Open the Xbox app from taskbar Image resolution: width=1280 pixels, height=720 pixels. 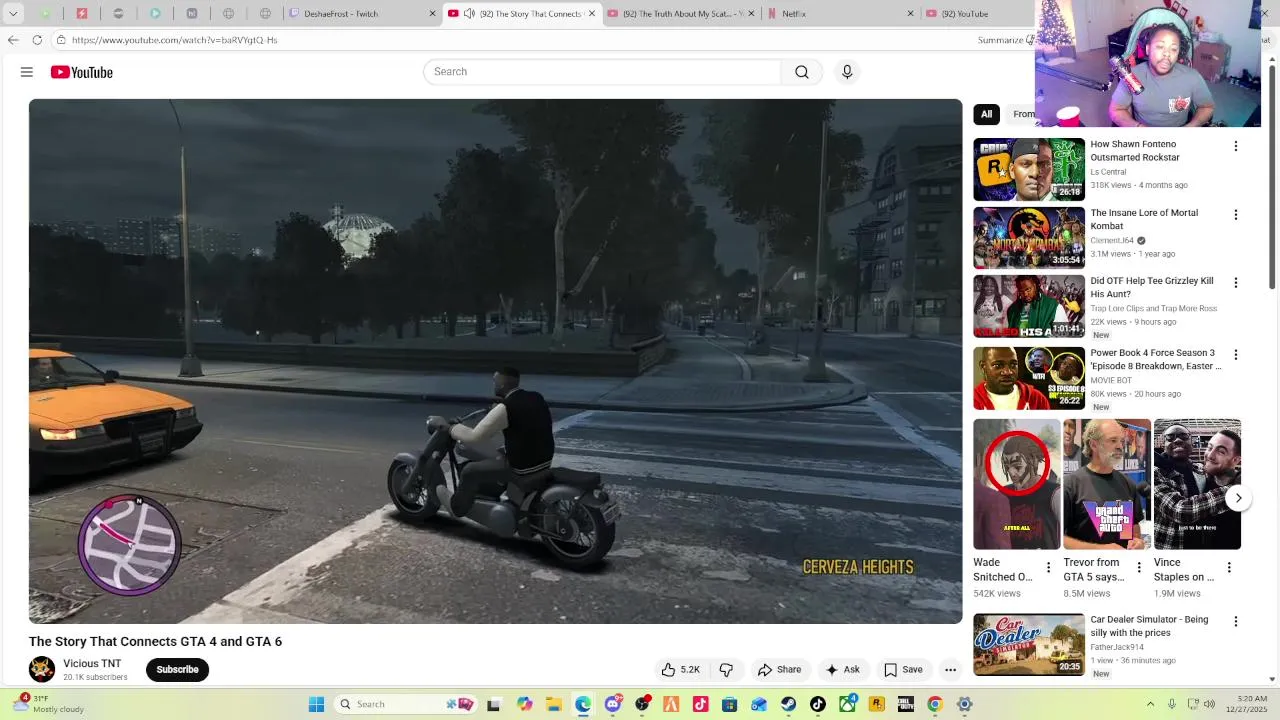(847, 704)
